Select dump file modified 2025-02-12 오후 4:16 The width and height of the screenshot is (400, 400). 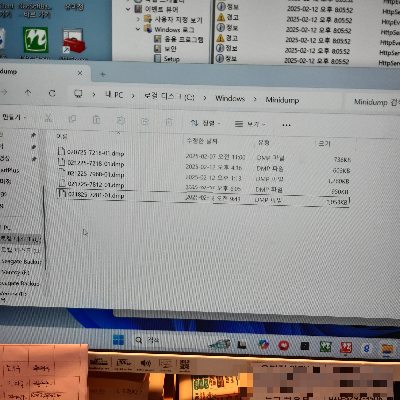pyautogui.click(x=204, y=166)
